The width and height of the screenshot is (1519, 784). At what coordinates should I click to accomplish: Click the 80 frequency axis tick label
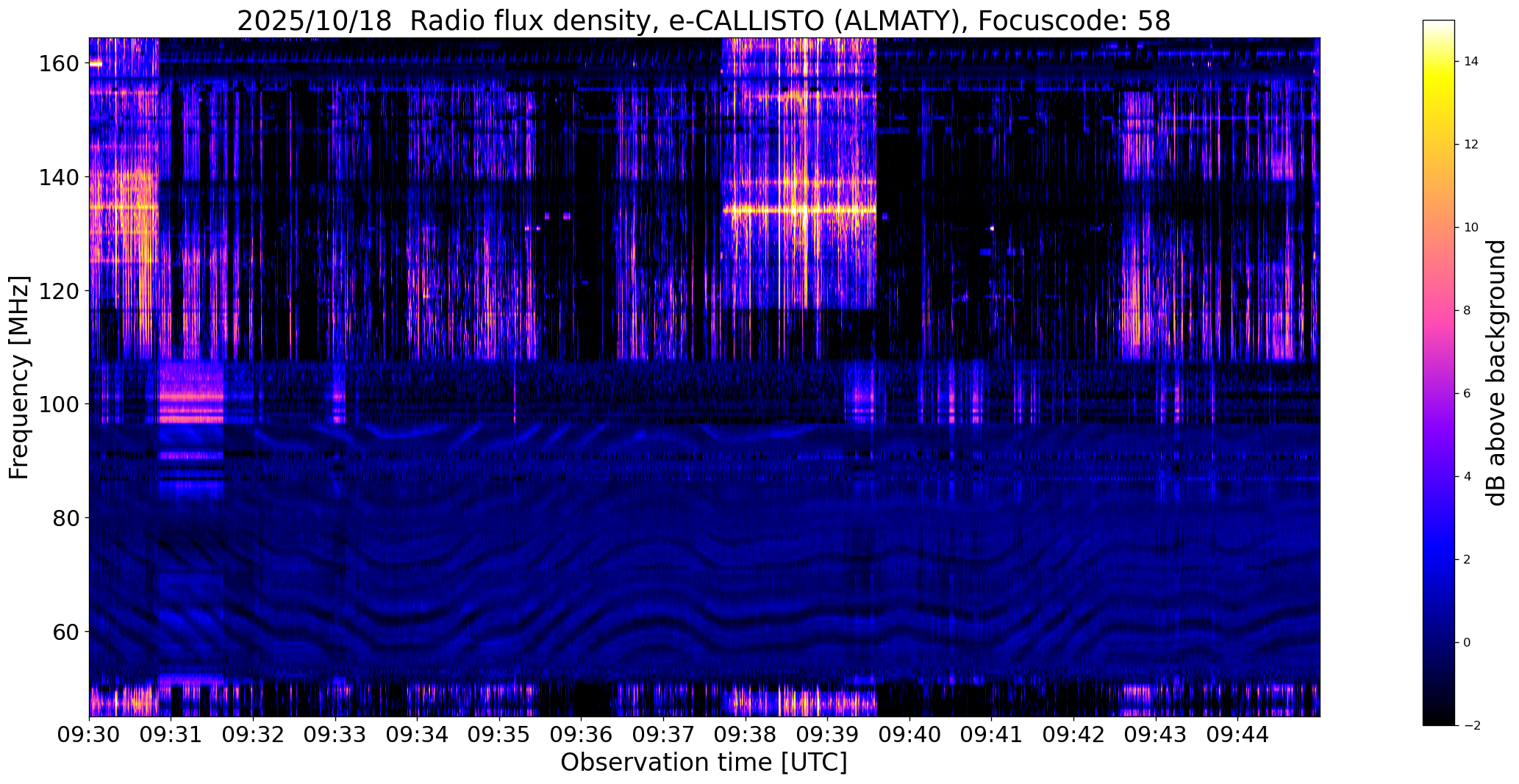[x=67, y=518]
